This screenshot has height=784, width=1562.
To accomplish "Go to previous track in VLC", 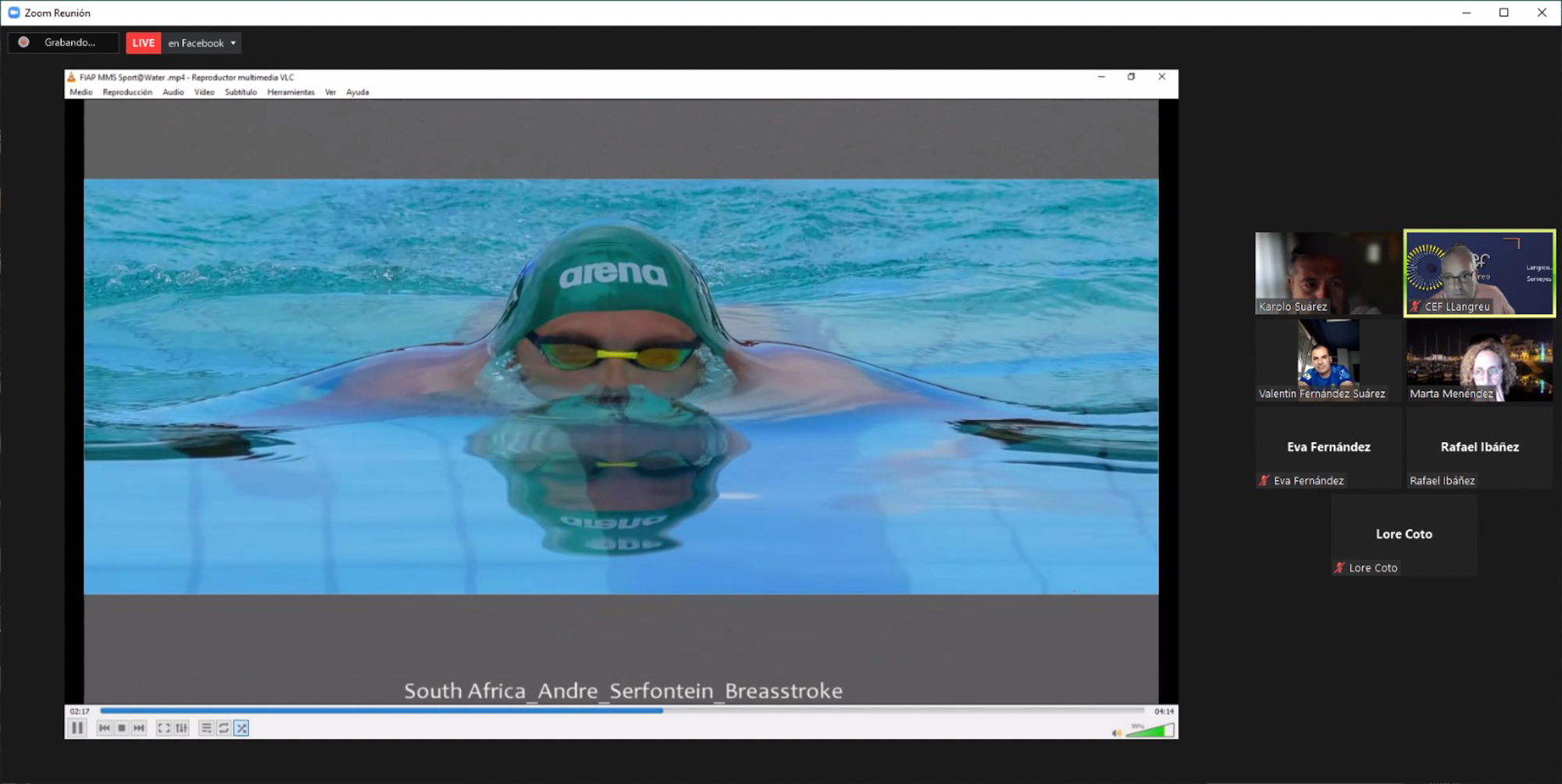I will point(104,728).
